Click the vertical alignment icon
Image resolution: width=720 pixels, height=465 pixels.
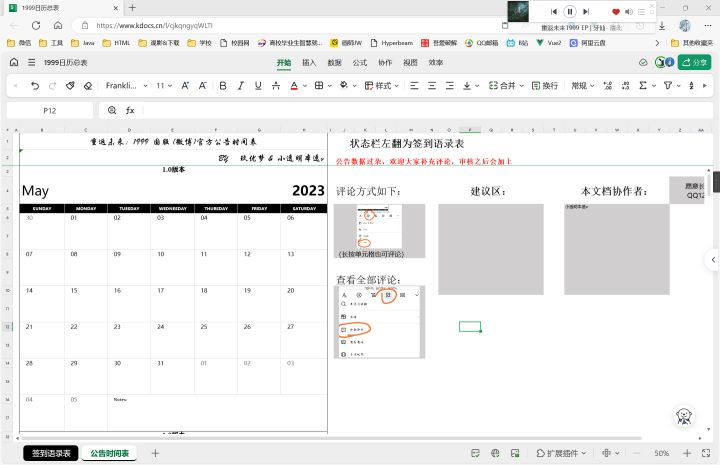click(x=467, y=85)
